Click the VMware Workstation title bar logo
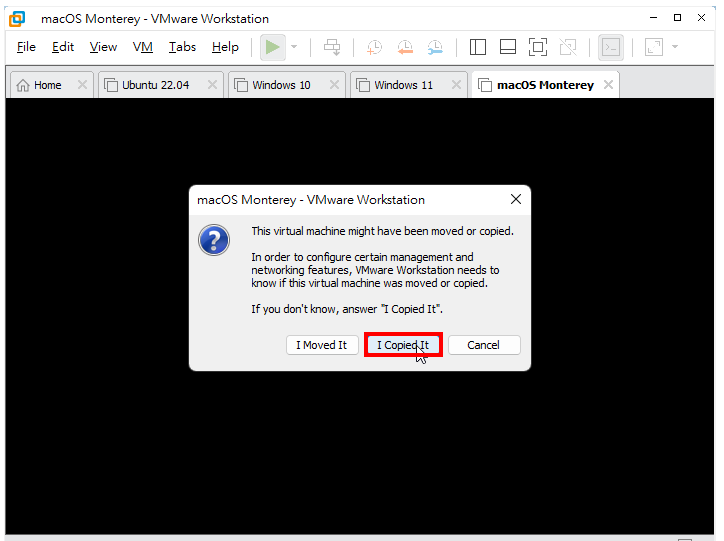Screen dimensions: 724x541 (18, 19)
